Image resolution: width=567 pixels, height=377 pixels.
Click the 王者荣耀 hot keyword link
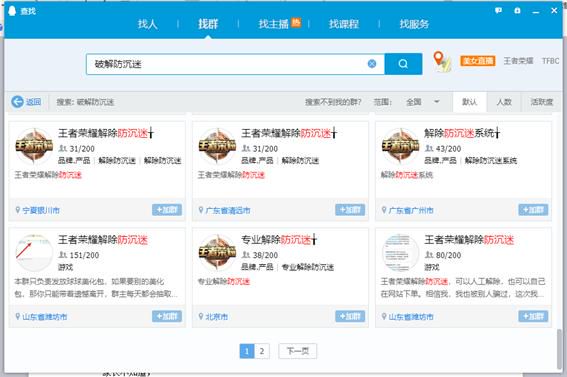[519, 61]
